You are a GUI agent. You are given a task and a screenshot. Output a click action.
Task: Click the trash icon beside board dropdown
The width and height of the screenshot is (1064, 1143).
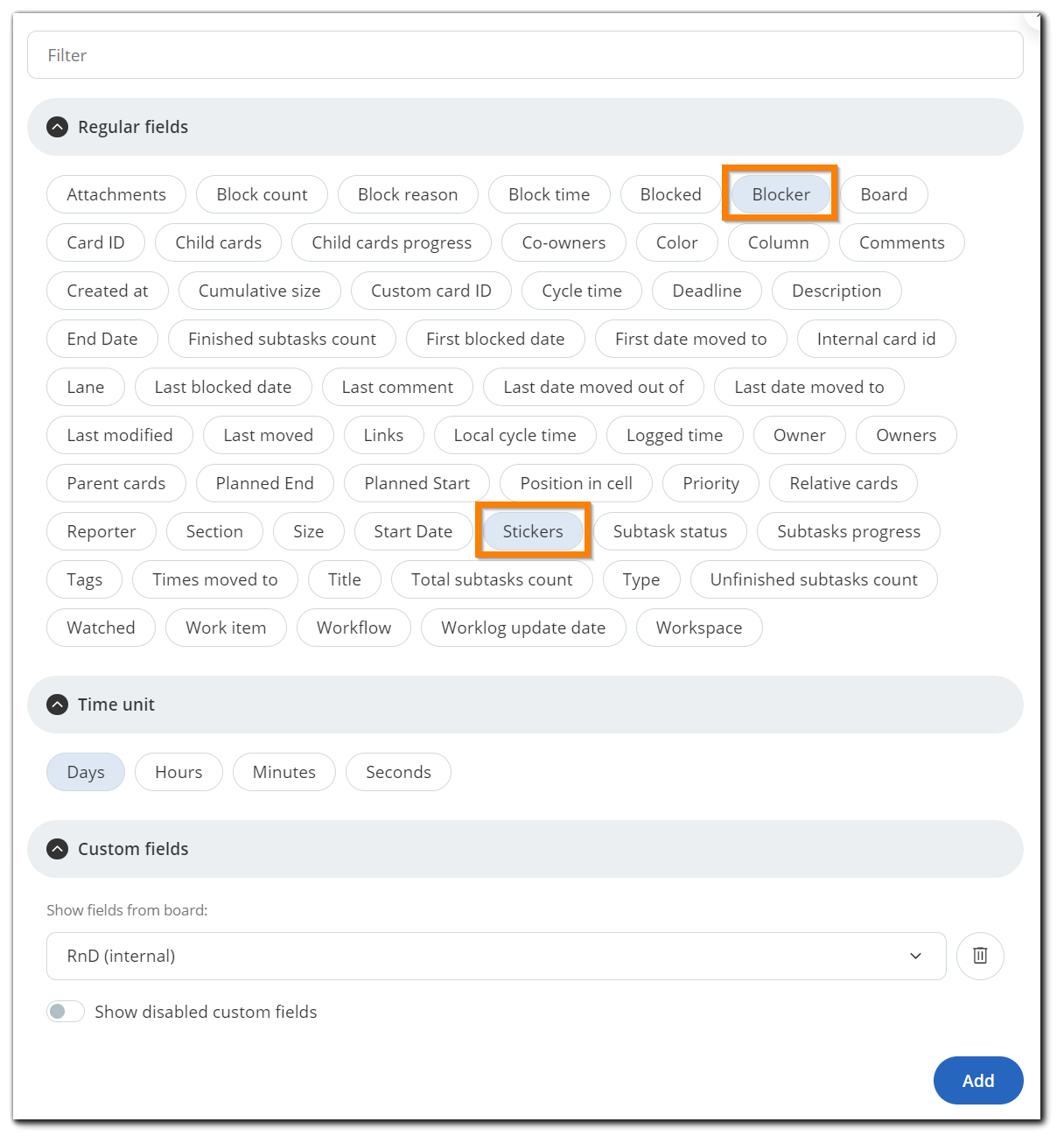[980, 956]
